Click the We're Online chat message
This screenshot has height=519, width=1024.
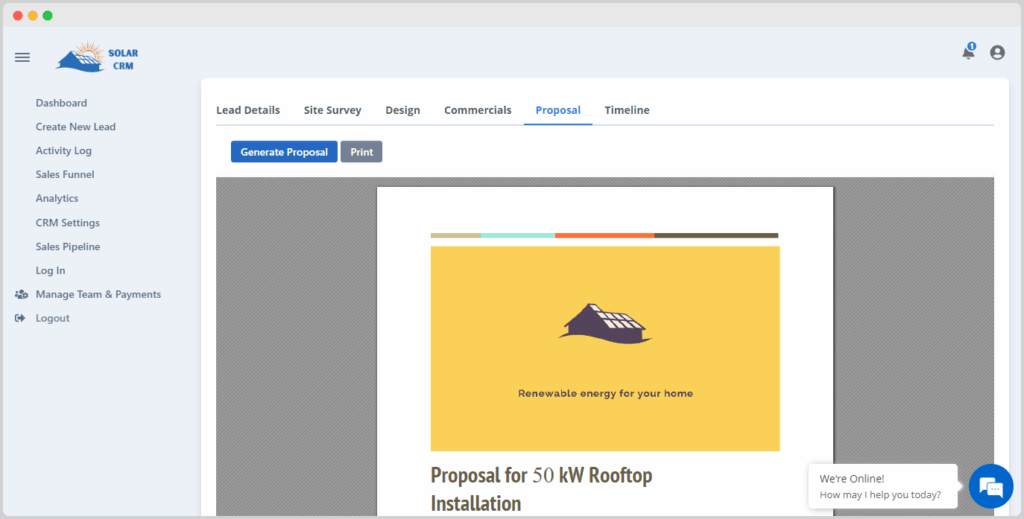coord(883,486)
